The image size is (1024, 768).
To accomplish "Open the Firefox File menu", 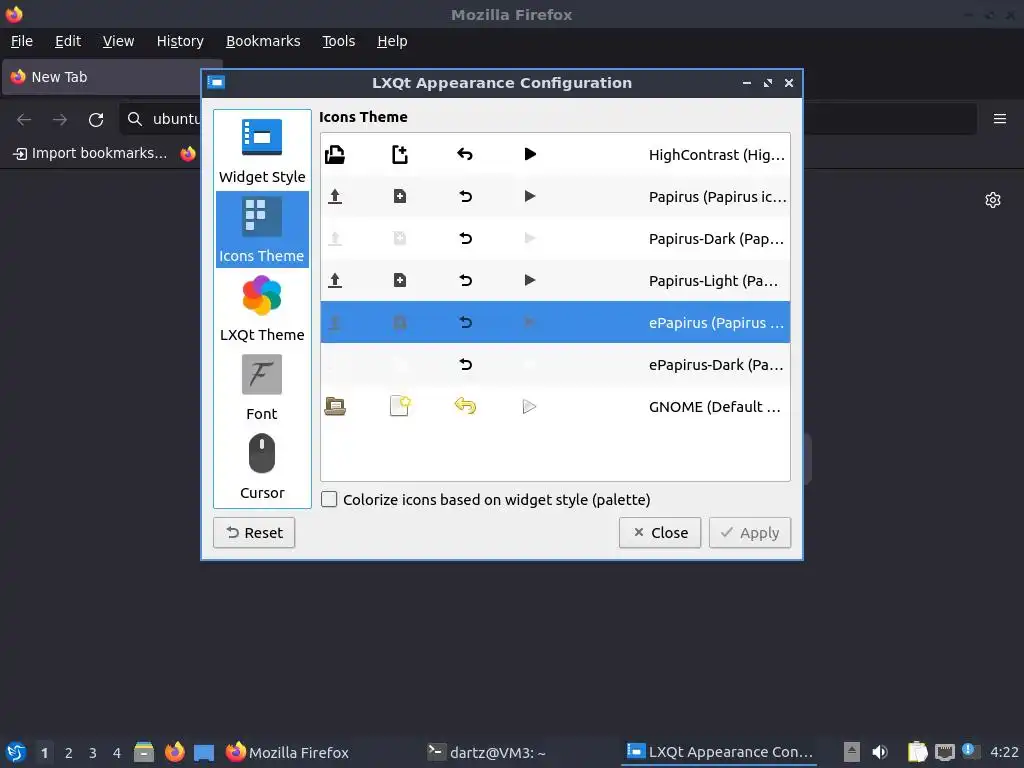I will tap(22, 41).
